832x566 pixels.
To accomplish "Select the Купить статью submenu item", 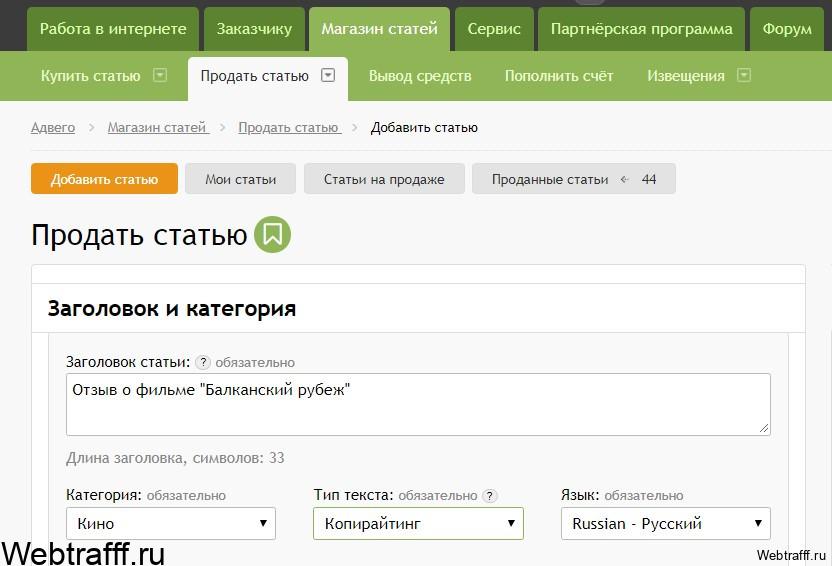I will [91, 76].
